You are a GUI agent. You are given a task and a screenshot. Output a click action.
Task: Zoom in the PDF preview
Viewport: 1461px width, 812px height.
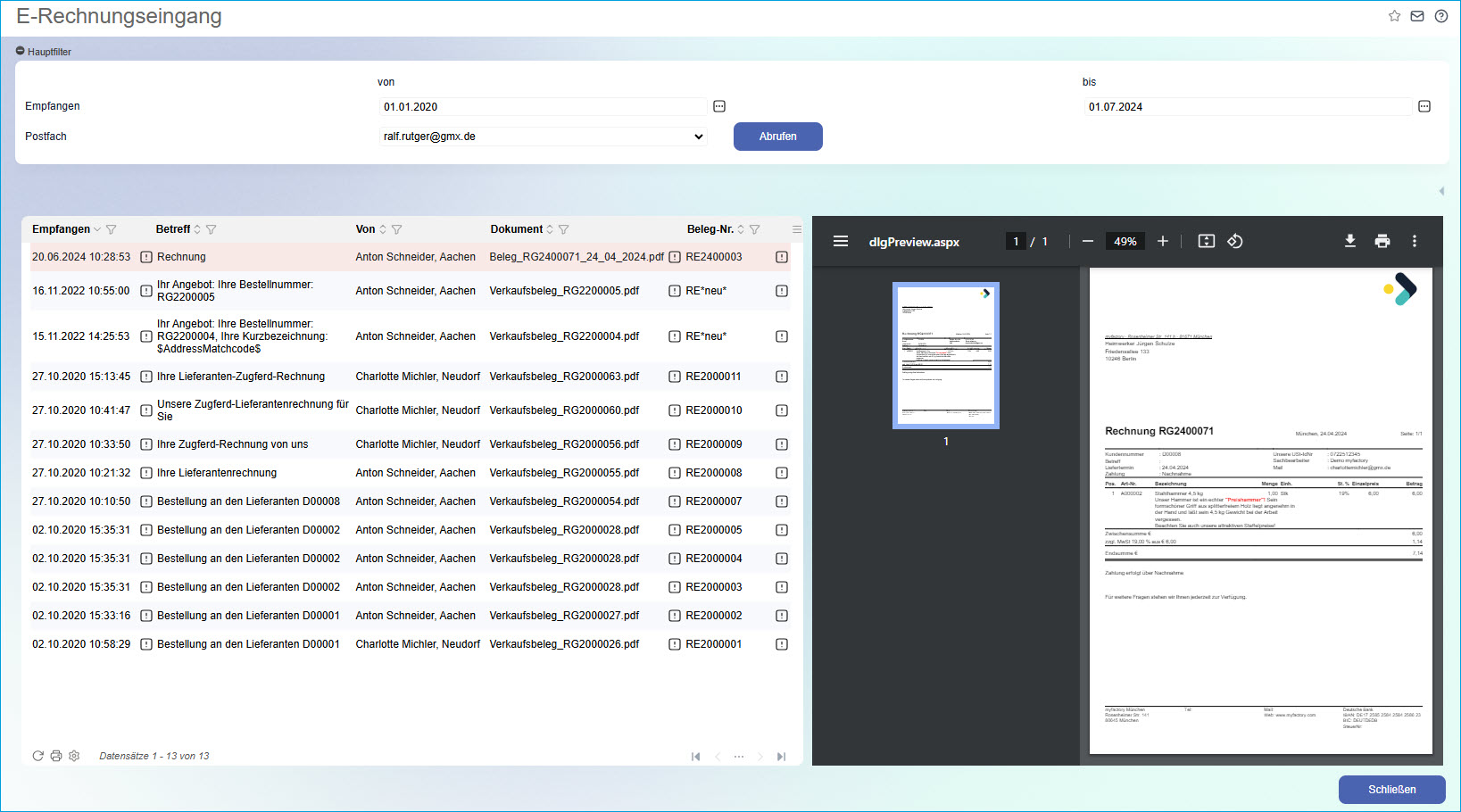pyautogui.click(x=1163, y=241)
